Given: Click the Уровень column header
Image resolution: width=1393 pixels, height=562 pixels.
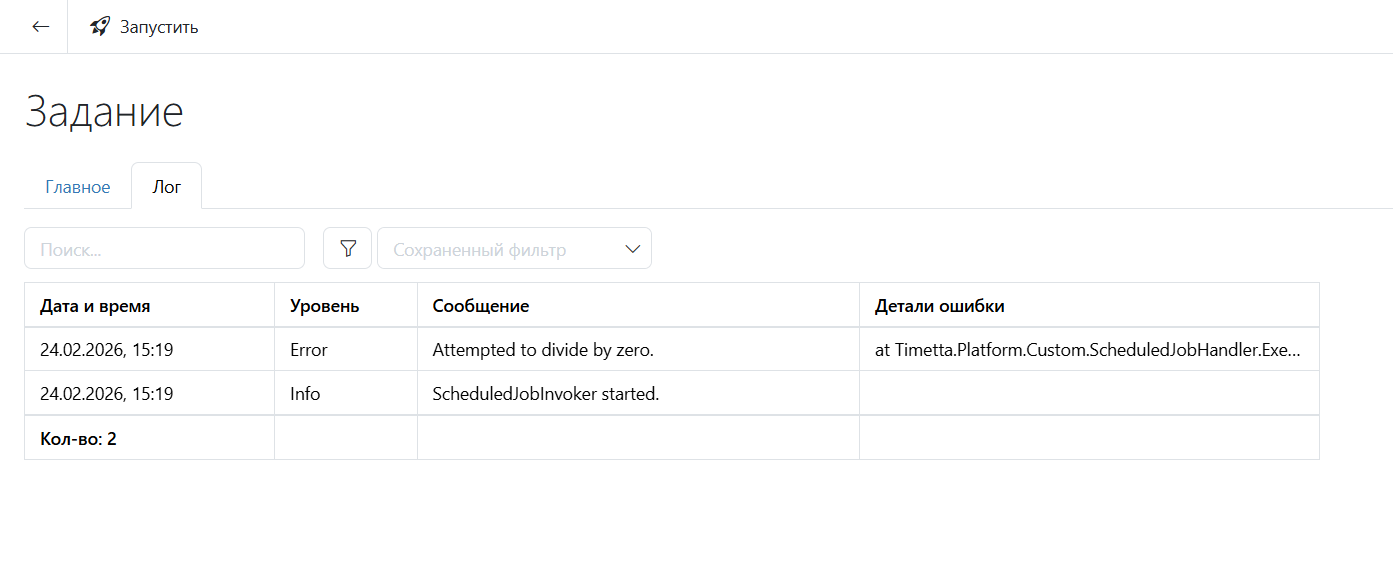Looking at the screenshot, I should 324,306.
